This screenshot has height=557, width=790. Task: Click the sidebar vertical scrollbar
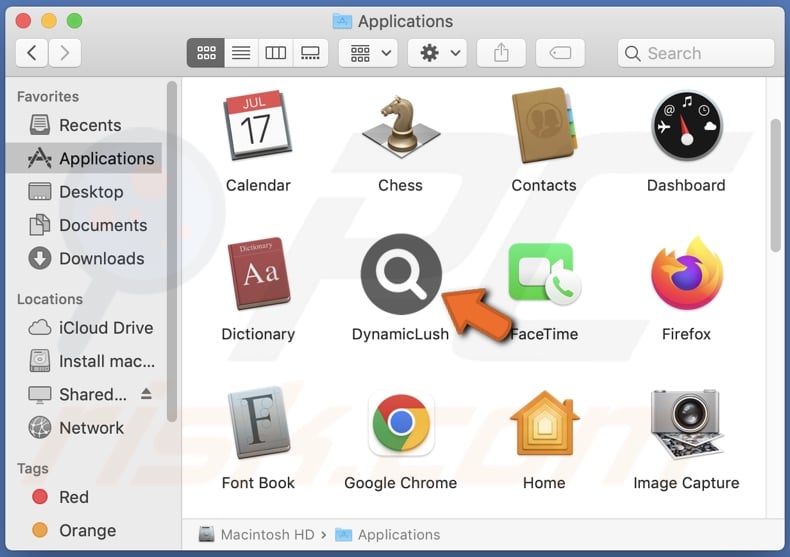pos(171,252)
